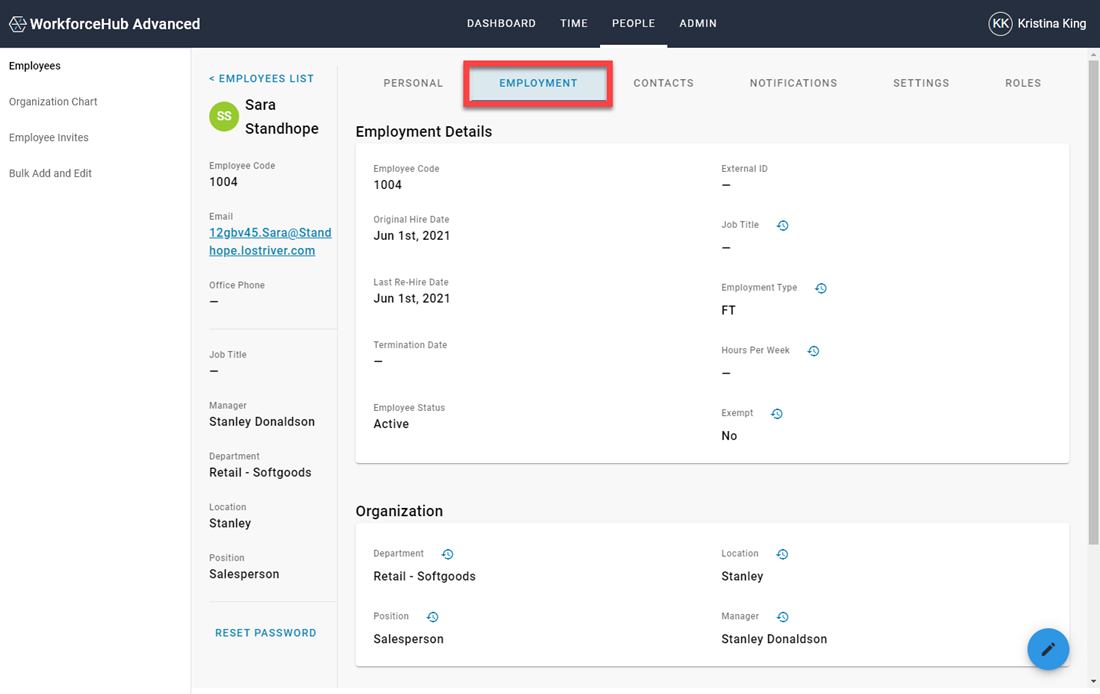Select the Notifications tab
Screen dimensions: 1100x694
793,83
